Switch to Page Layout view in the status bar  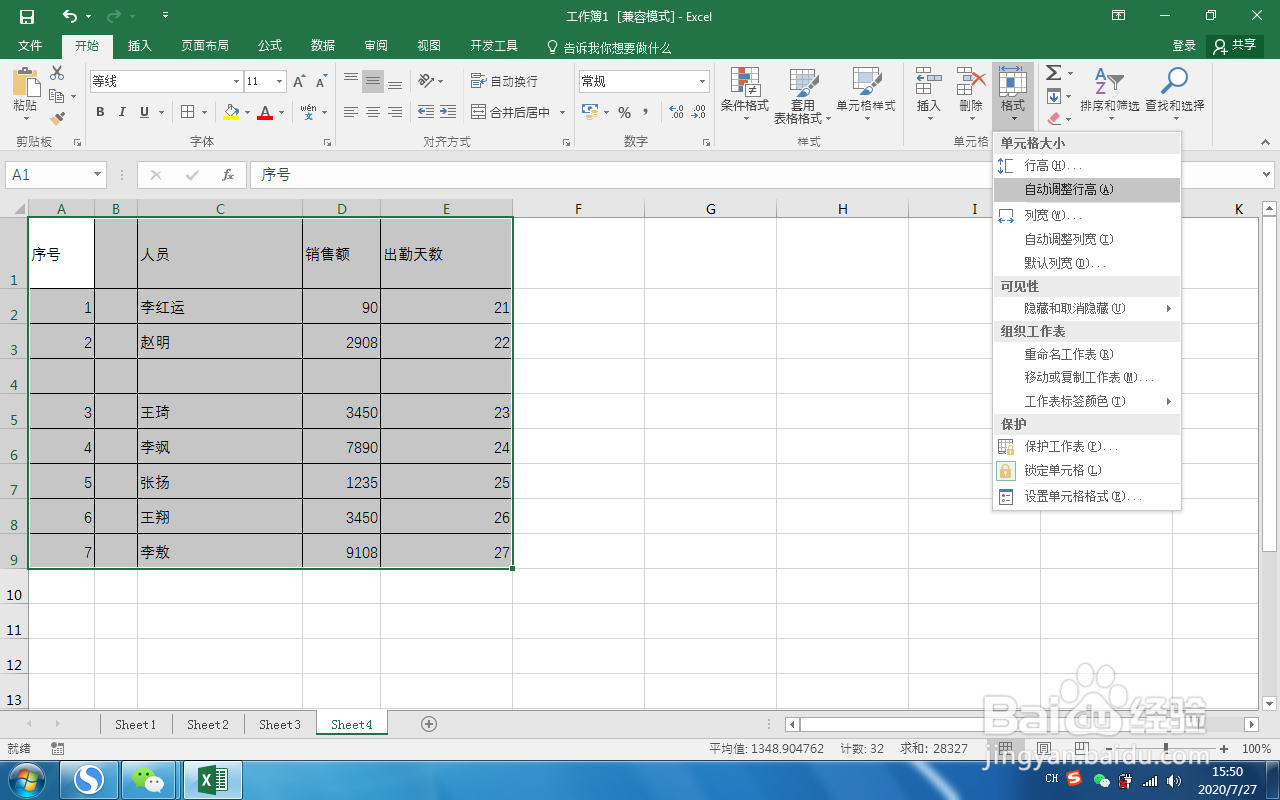pyautogui.click(x=1043, y=748)
